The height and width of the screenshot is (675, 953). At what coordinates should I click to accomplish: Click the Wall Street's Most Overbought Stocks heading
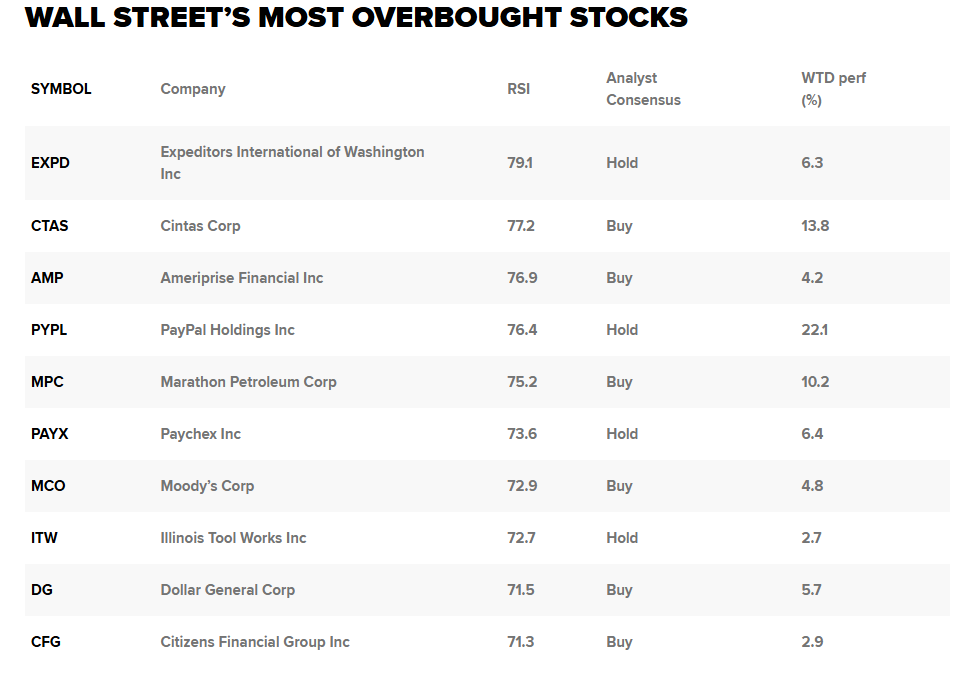coord(356,17)
